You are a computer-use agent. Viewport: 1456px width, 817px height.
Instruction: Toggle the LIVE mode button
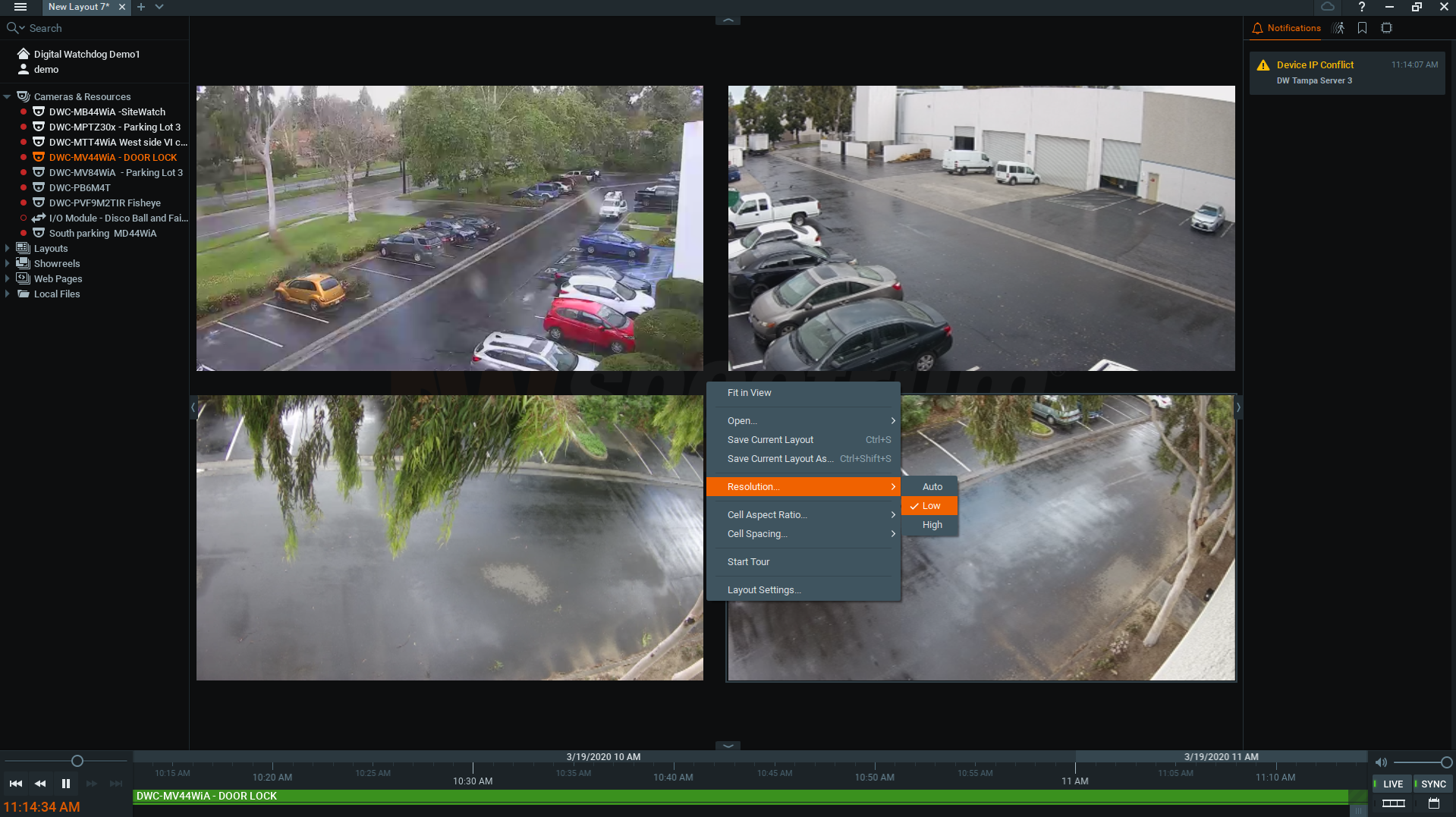1392,784
